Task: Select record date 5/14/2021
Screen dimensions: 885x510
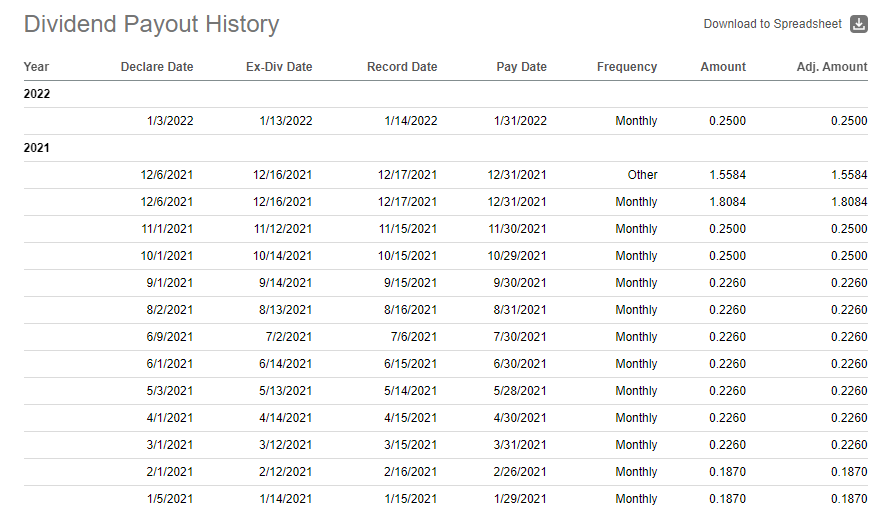Action: pos(411,391)
